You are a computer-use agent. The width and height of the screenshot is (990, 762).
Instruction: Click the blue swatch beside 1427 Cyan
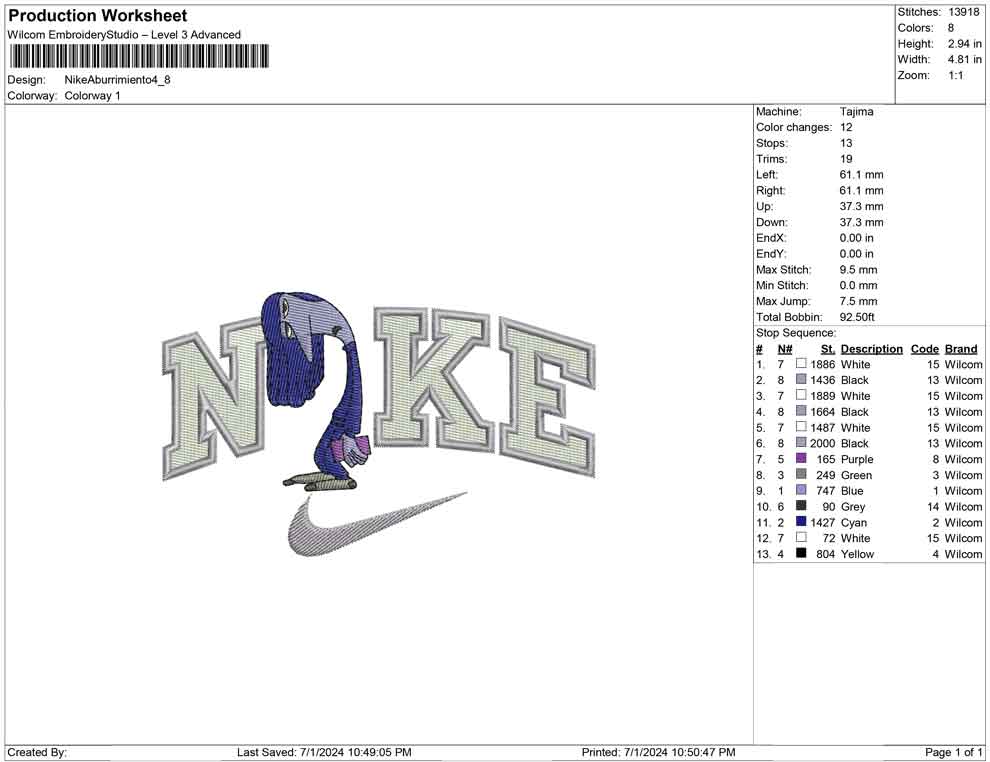(x=801, y=521)
